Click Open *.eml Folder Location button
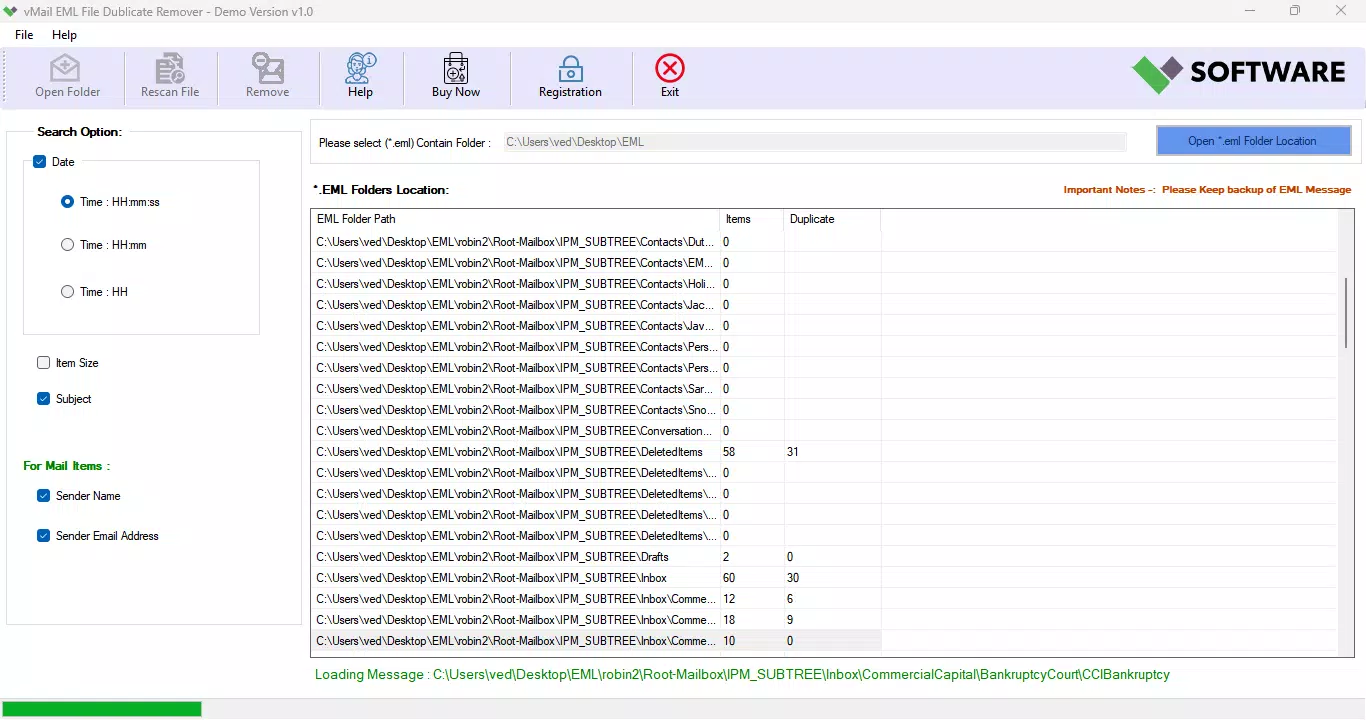The width and height of the screenshot is (1366, 720). click(1253, 141)
